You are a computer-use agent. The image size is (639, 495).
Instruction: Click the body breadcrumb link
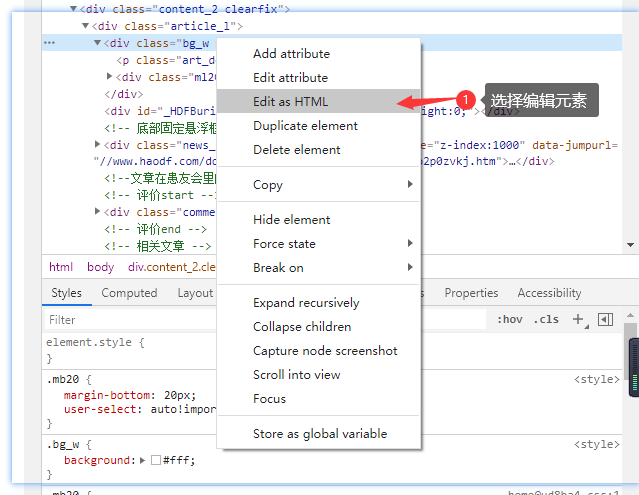100,267
